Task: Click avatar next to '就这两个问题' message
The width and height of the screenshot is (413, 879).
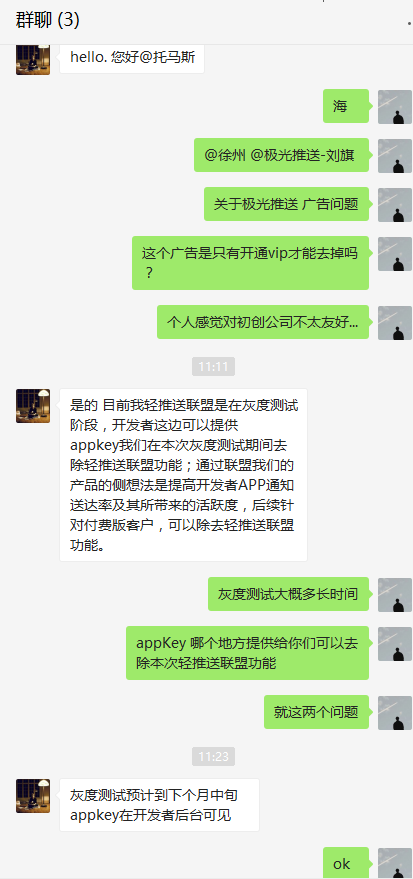Action: [x=395, y=713]
